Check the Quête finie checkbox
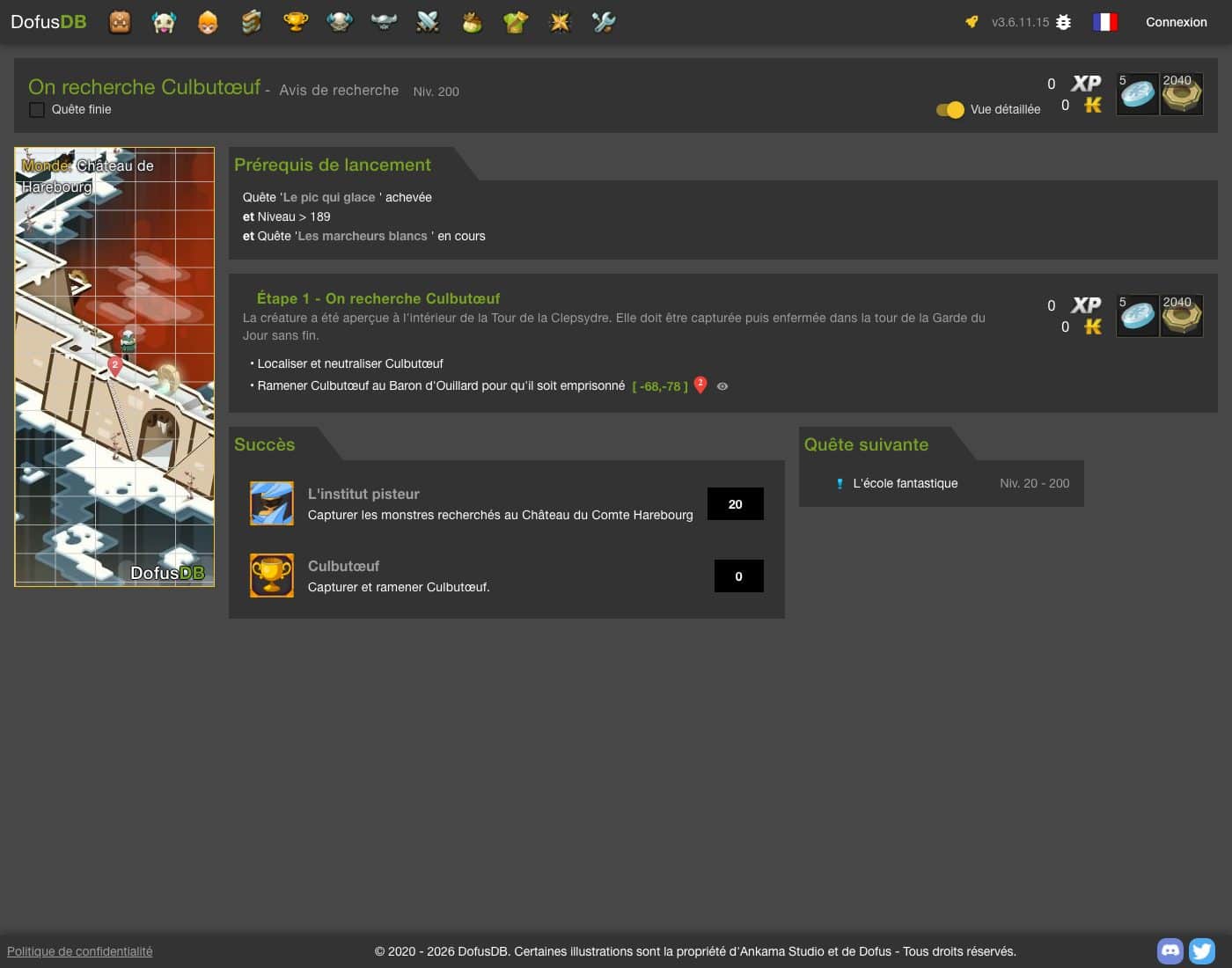The width and height of the screenshot is (1232, 968). click(37, 110)
